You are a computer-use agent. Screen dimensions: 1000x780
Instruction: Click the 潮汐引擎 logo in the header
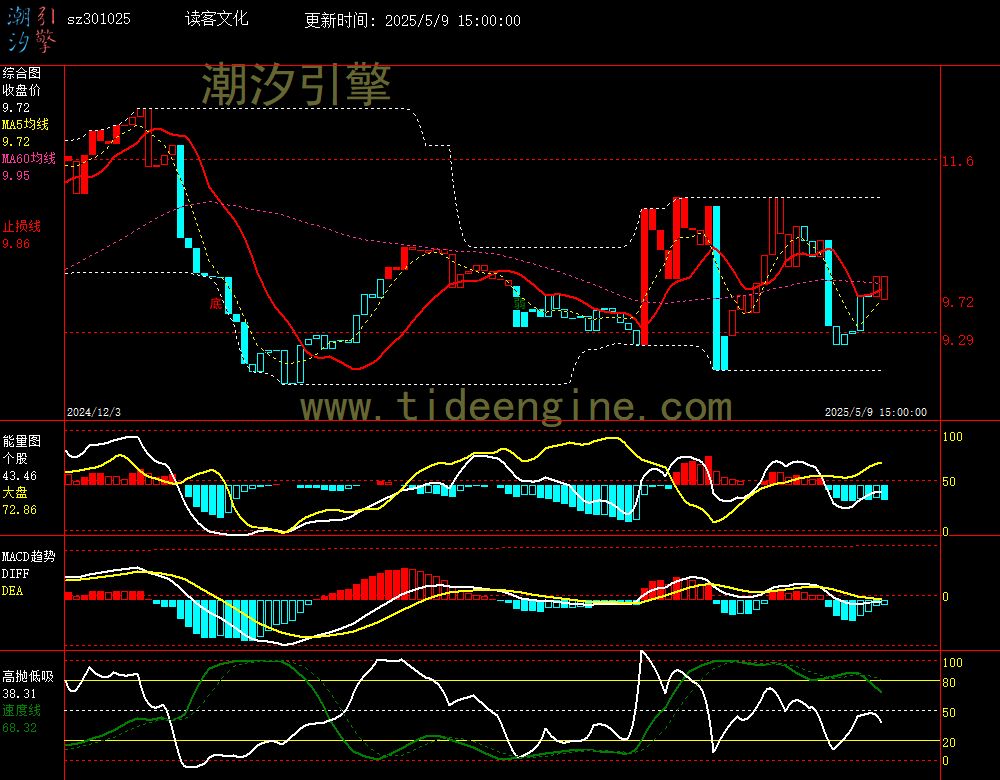[x=31, y=30]
